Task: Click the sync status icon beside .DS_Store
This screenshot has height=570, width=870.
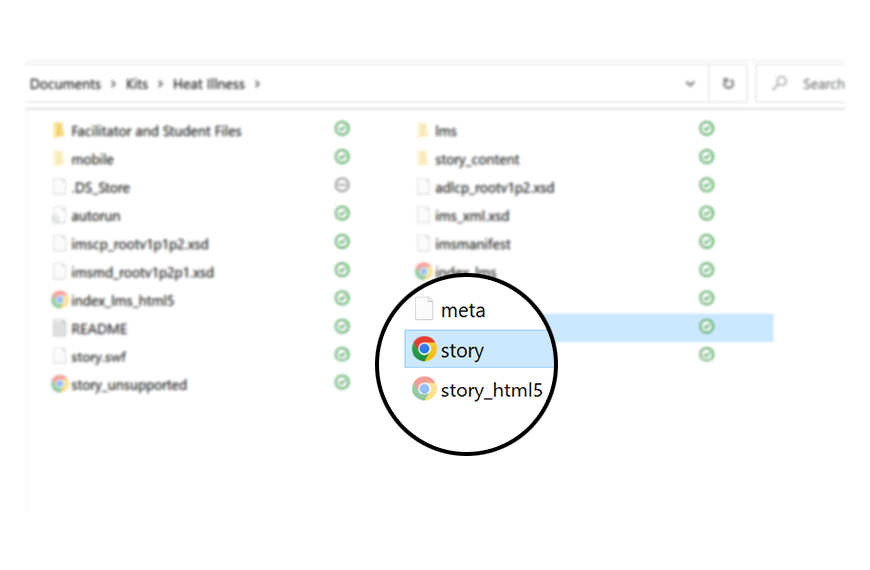Action: point(342,186)
